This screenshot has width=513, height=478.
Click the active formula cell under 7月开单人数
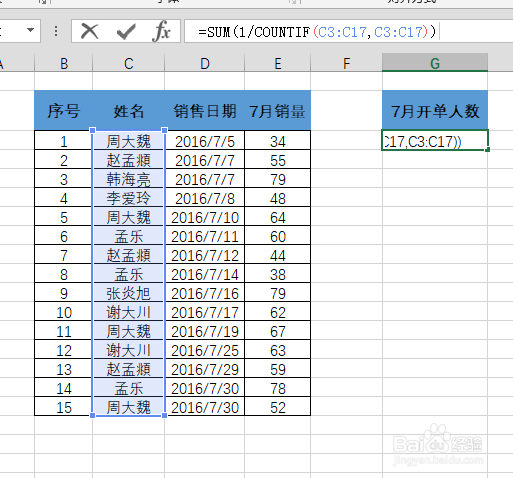(435, 140)
